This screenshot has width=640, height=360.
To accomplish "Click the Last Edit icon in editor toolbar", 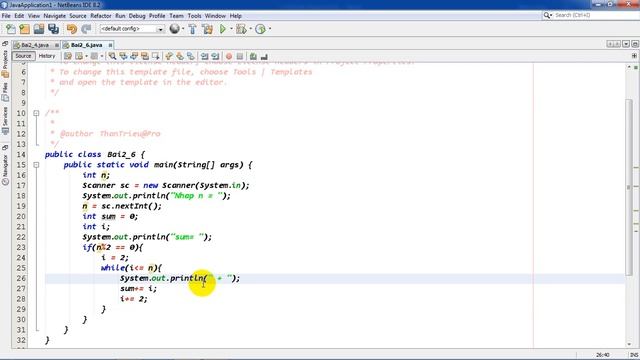I will 68,56.
